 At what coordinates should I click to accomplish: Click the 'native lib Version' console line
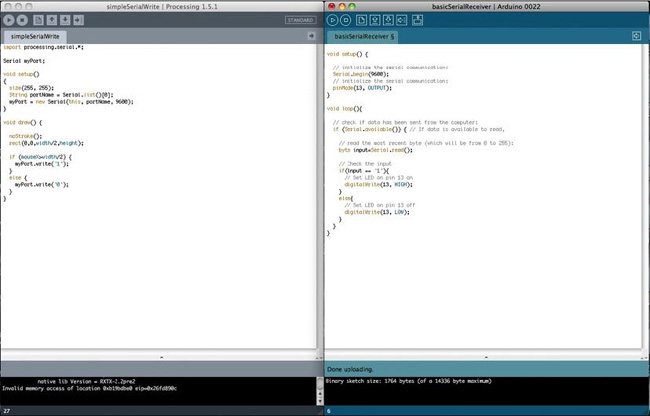[x=86, y=382]
